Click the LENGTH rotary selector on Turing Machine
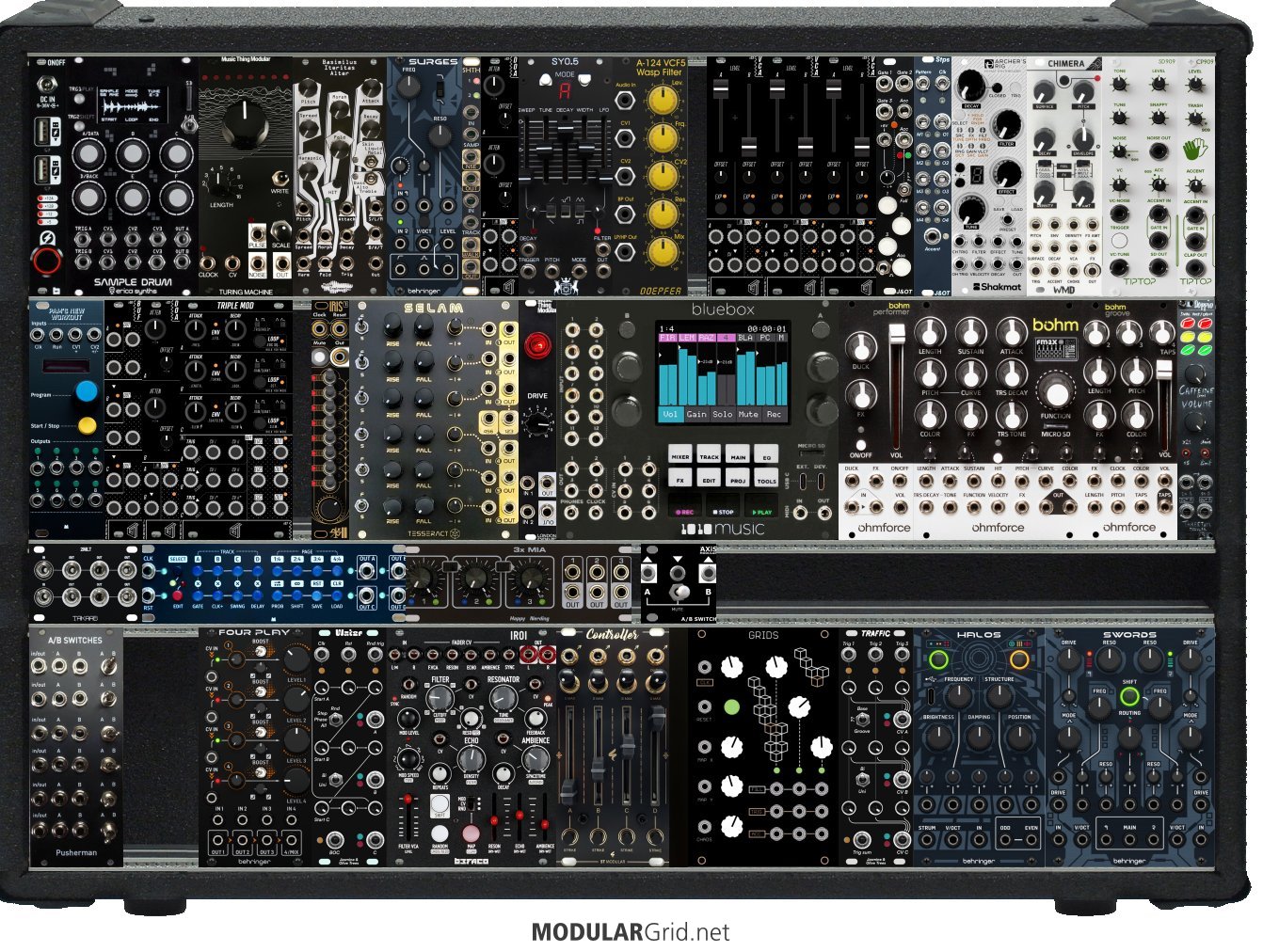 220,182
